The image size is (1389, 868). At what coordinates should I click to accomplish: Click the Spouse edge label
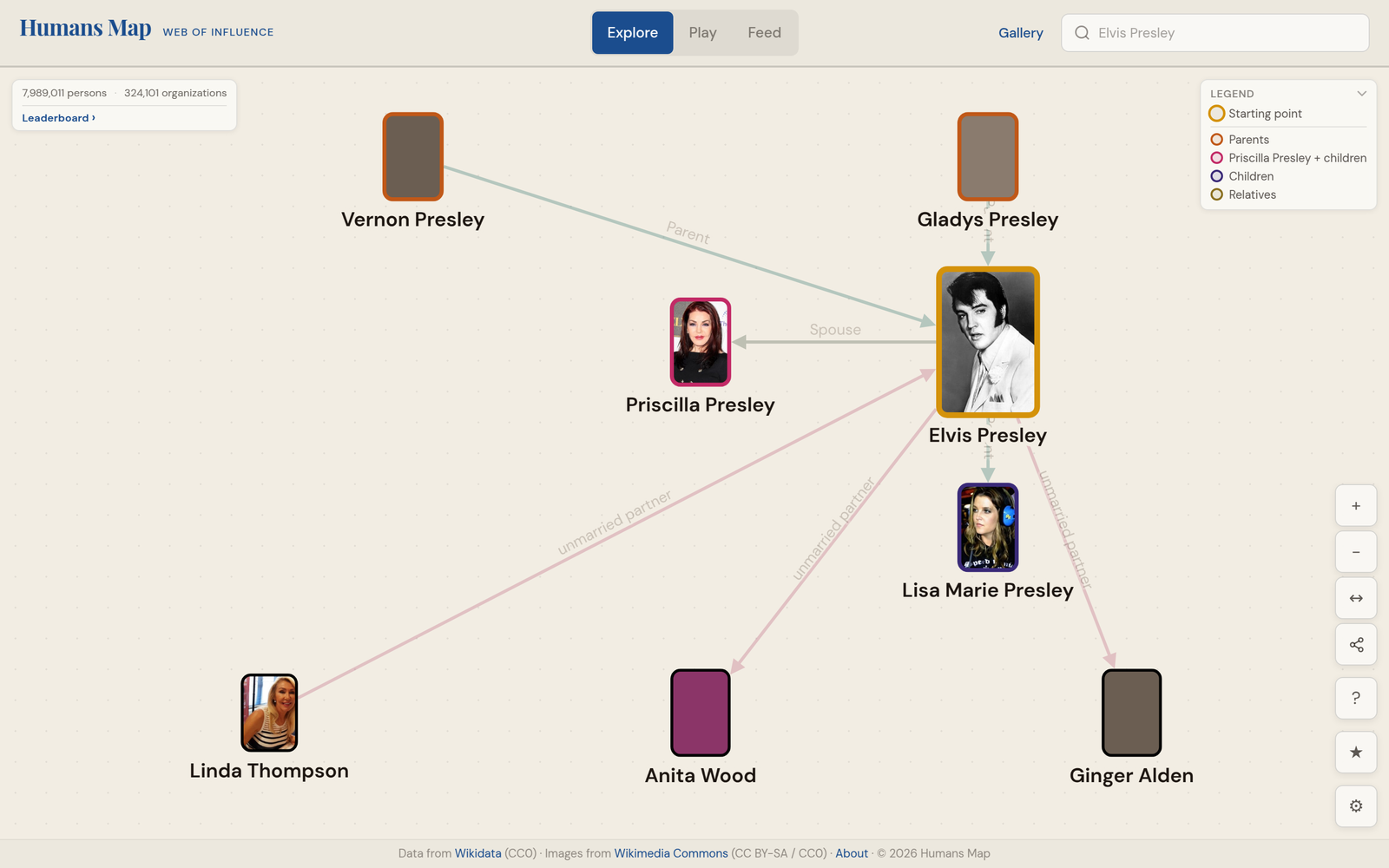[835, 330]
